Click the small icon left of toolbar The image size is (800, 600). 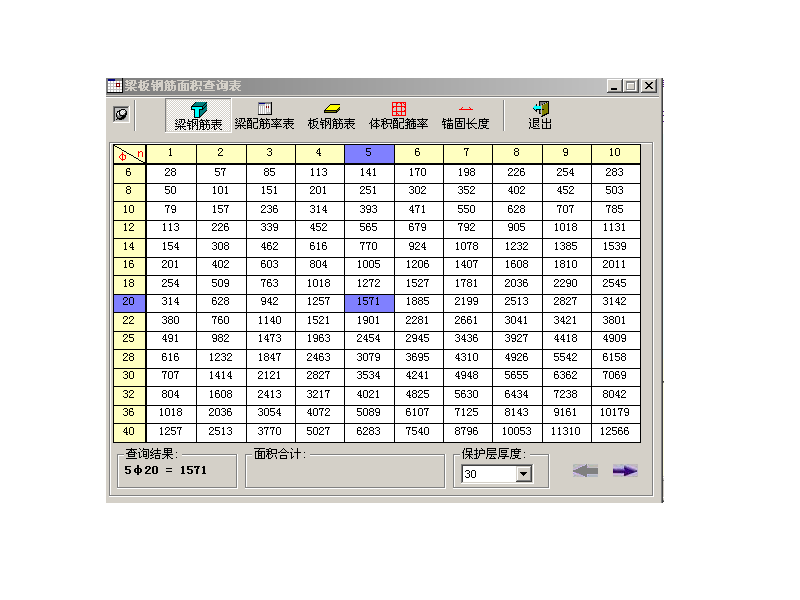pos(121,114)
